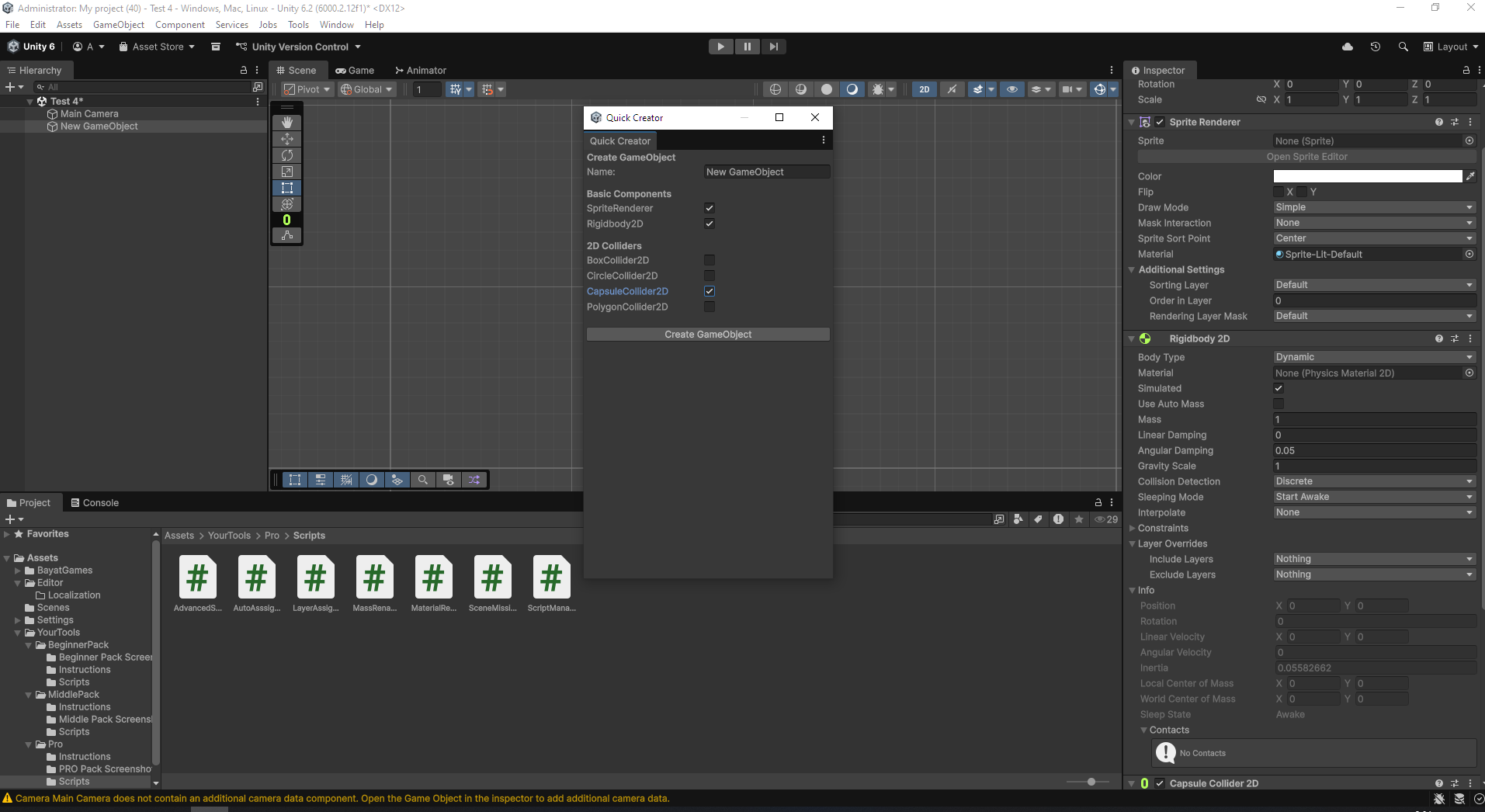Toggle the 2D scene view button
Image resolution: width=1485 pixels, height=812 pixels.
coord(925,89)
